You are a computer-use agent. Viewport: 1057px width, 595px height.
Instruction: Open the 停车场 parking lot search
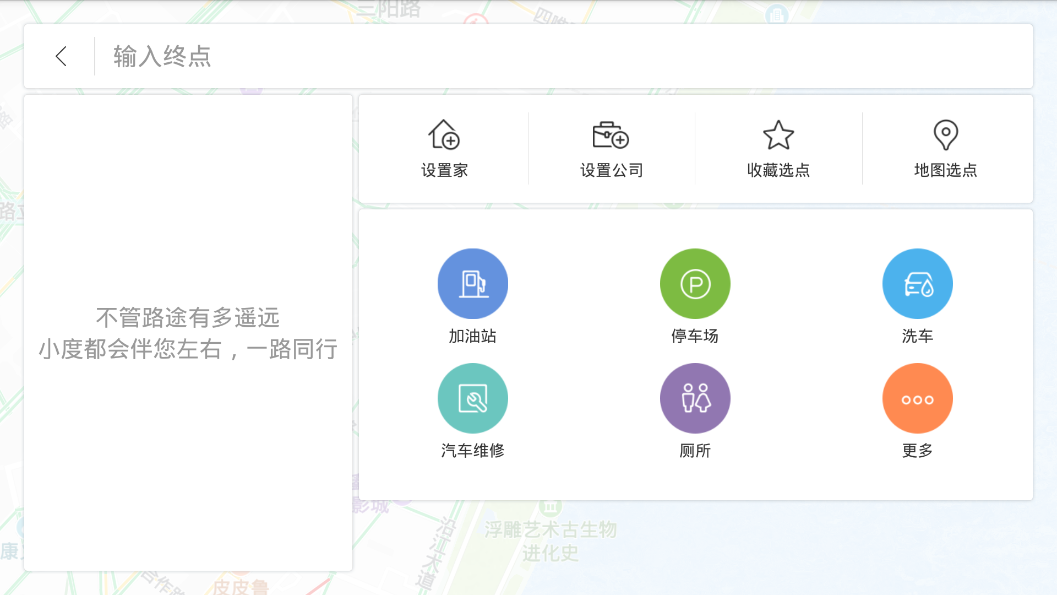694,283
